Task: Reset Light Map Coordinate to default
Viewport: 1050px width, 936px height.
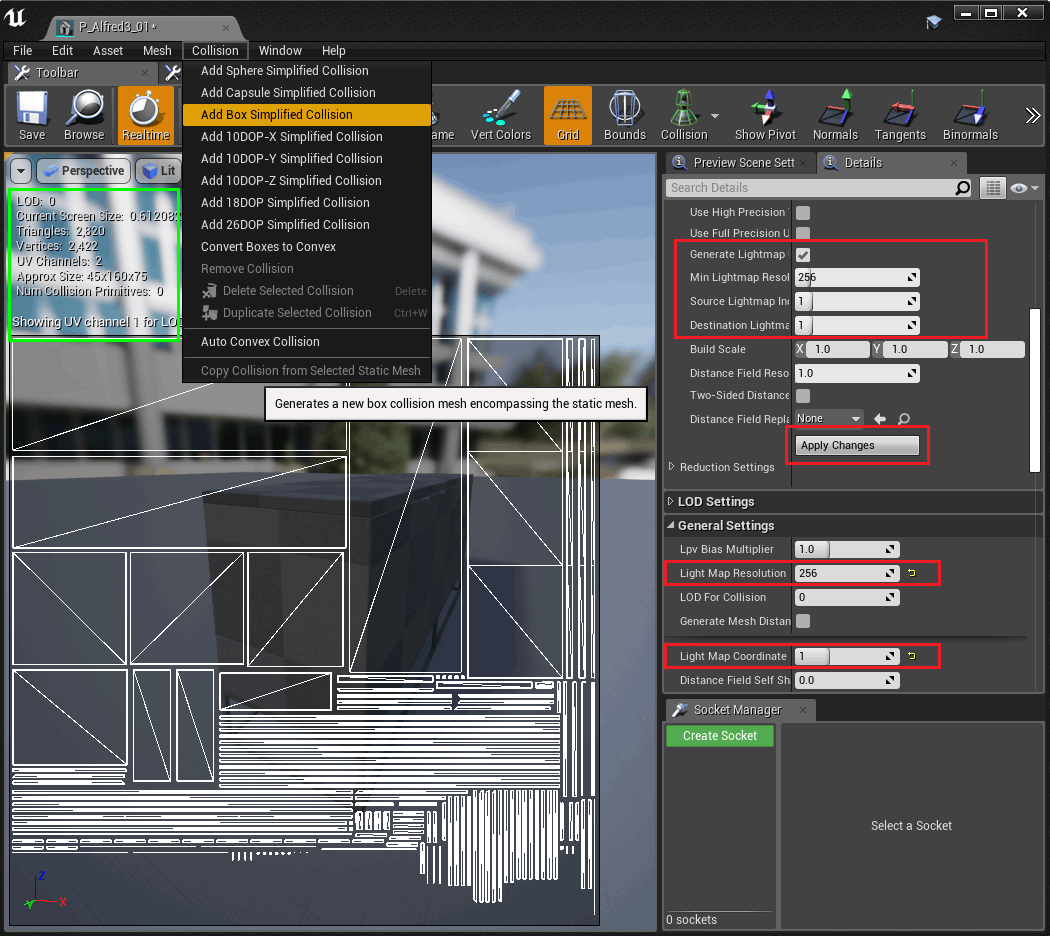Action: pyautogui.click(x=912, y=656)
